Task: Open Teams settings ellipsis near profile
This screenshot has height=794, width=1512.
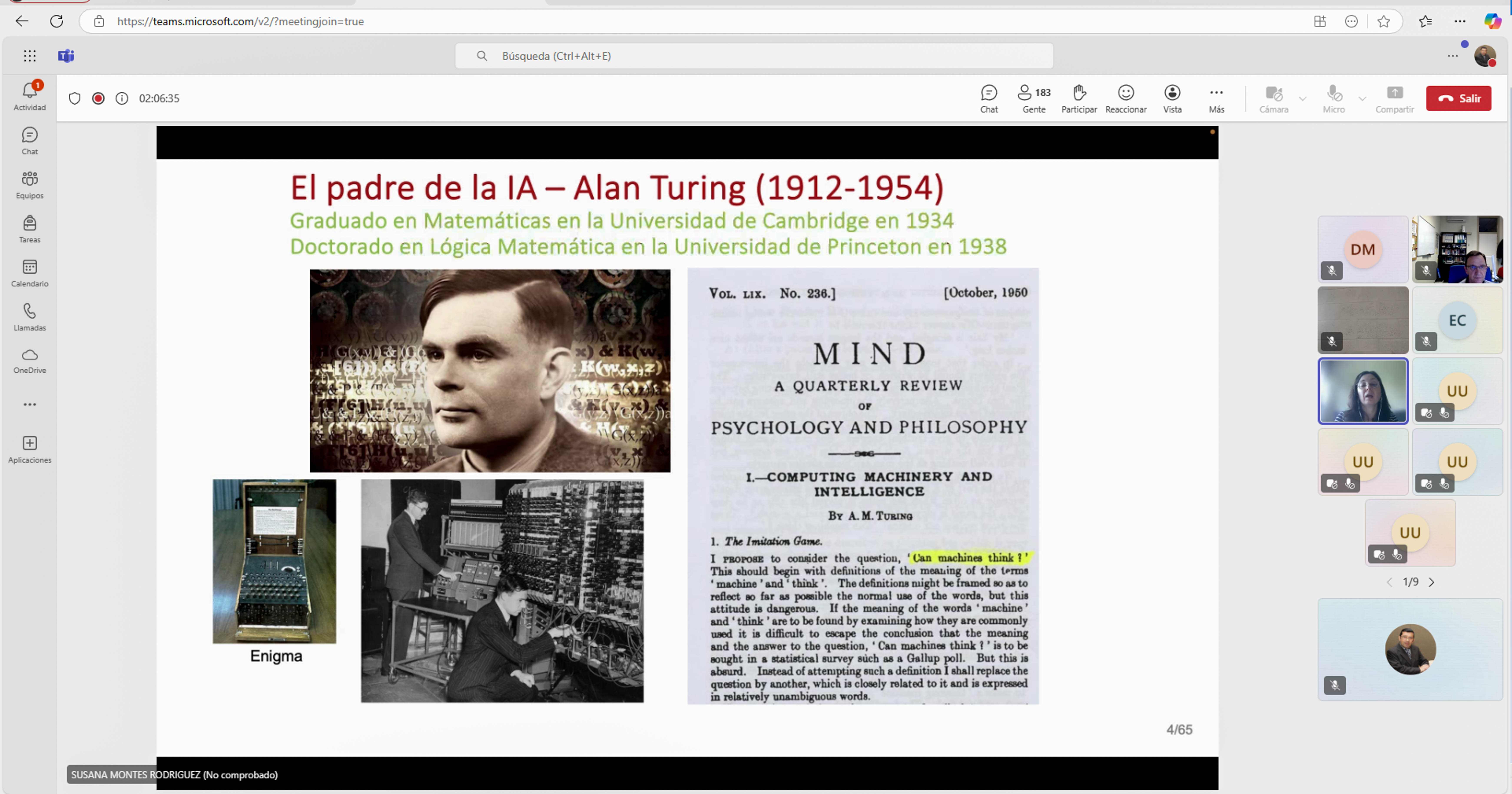Action: (x=1453, y=56)
